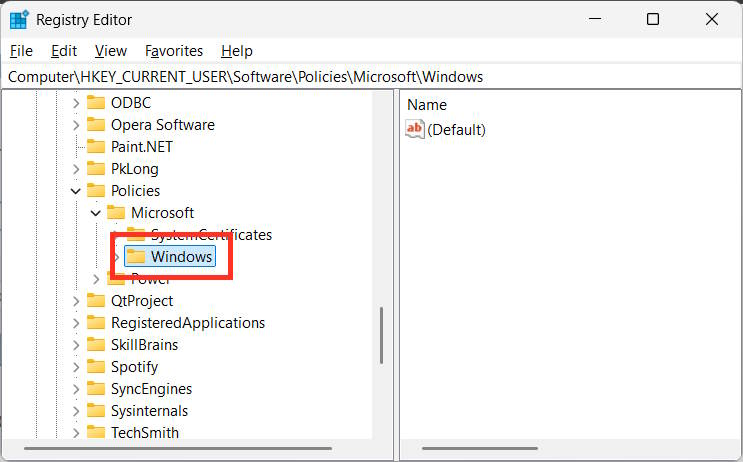Expand the SyncEngines key
The image size is (743, 462).
(76, 389)
